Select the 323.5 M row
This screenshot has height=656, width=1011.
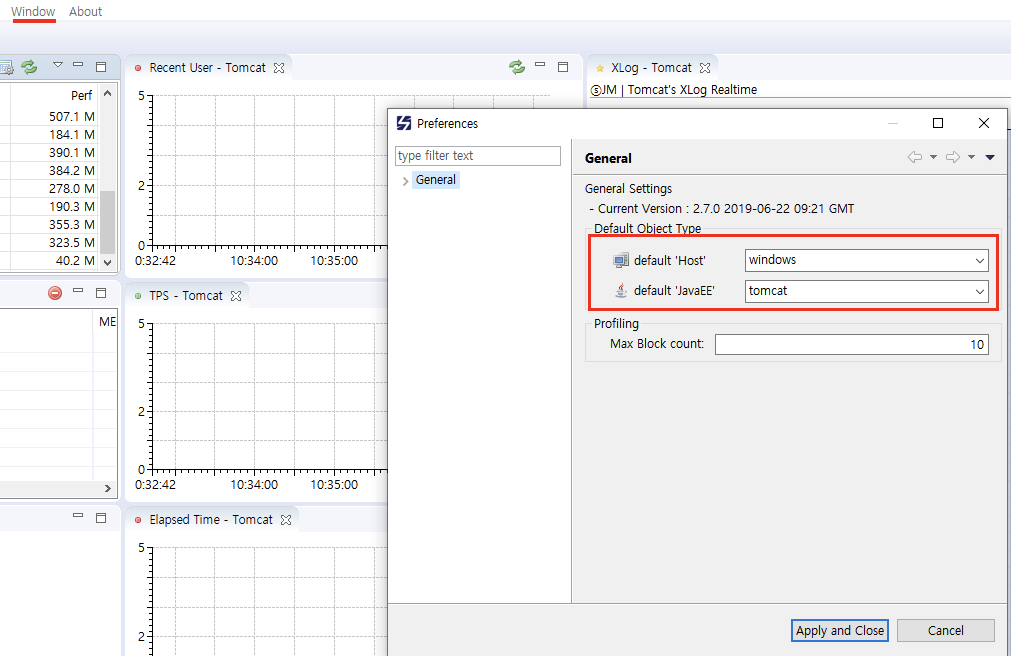pos(49,243)
